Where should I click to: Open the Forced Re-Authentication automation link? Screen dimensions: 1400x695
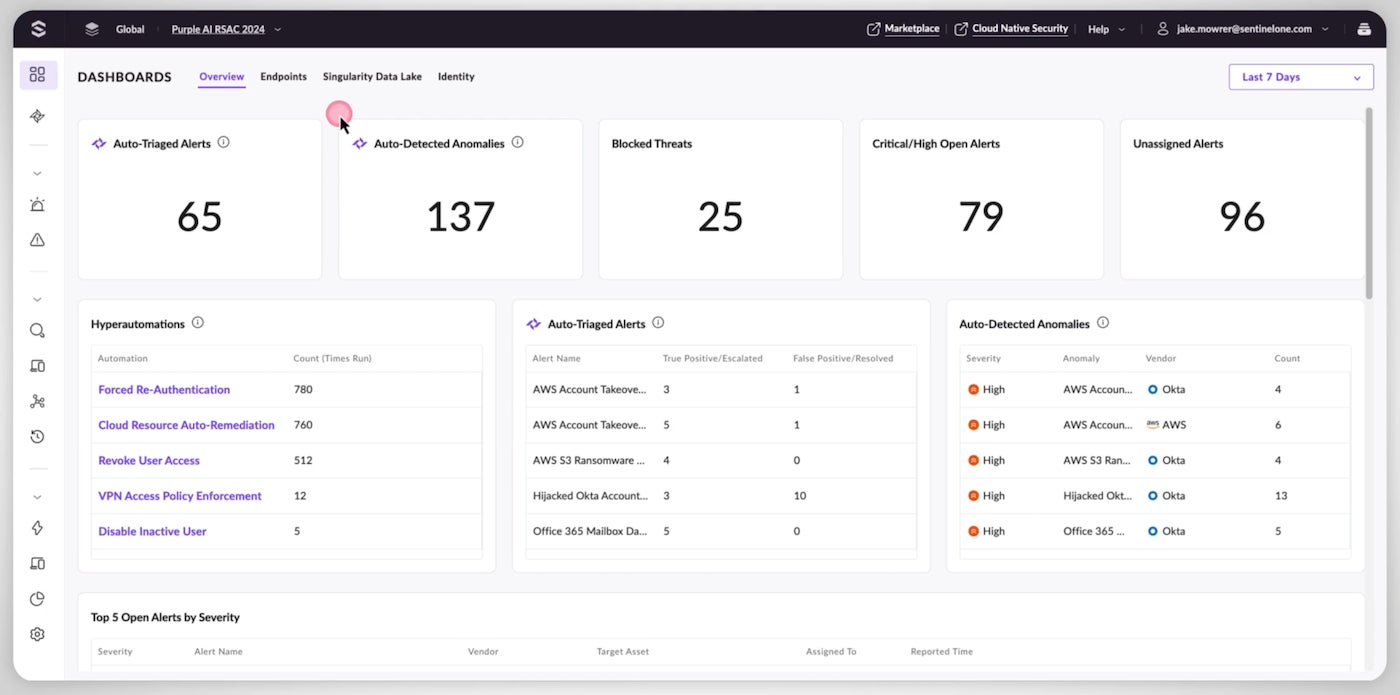coord(164,390)
